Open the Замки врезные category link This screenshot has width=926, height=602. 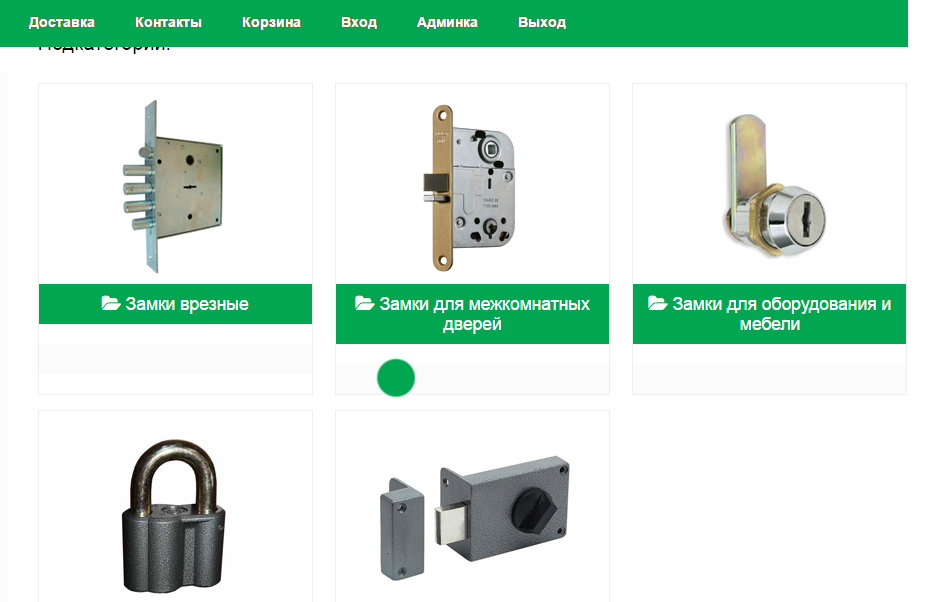(x=187, y=304)
